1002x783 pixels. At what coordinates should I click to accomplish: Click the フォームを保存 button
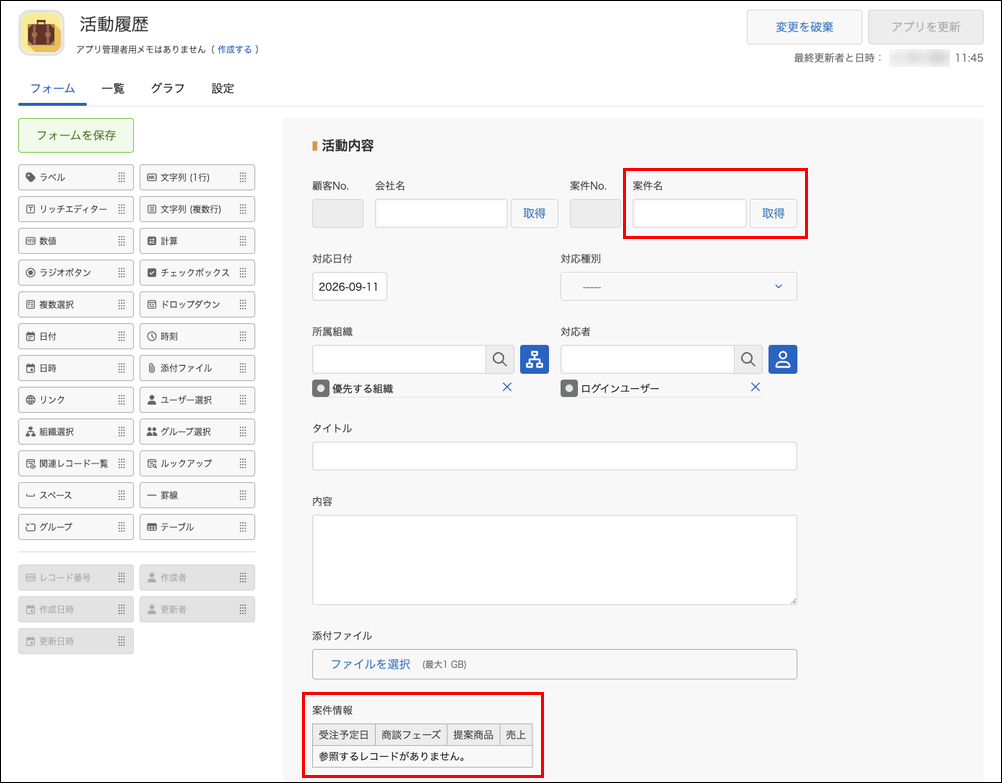click(x=76, y=136)
